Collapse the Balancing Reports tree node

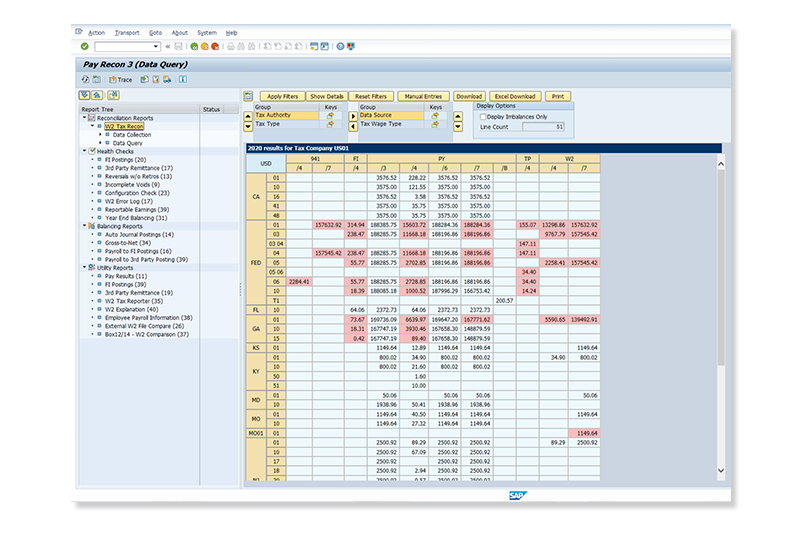coord(84,225)
